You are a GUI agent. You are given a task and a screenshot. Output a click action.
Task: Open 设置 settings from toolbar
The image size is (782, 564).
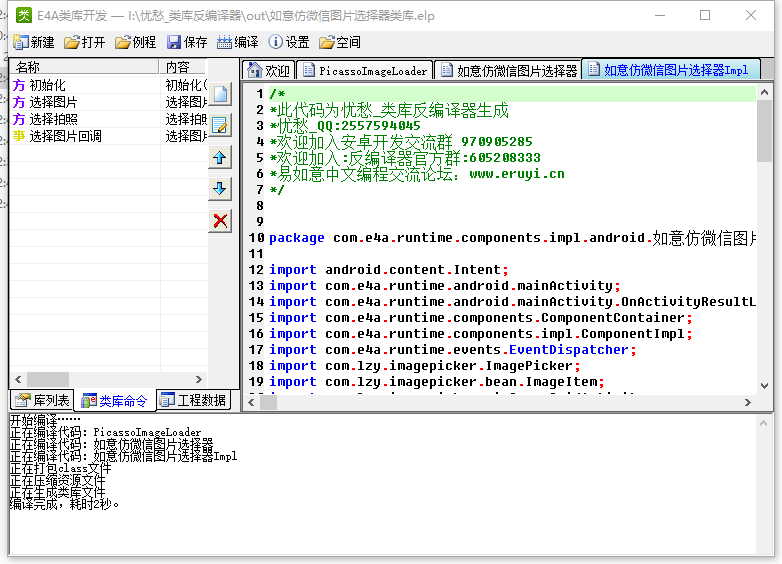tap(289, 42)
